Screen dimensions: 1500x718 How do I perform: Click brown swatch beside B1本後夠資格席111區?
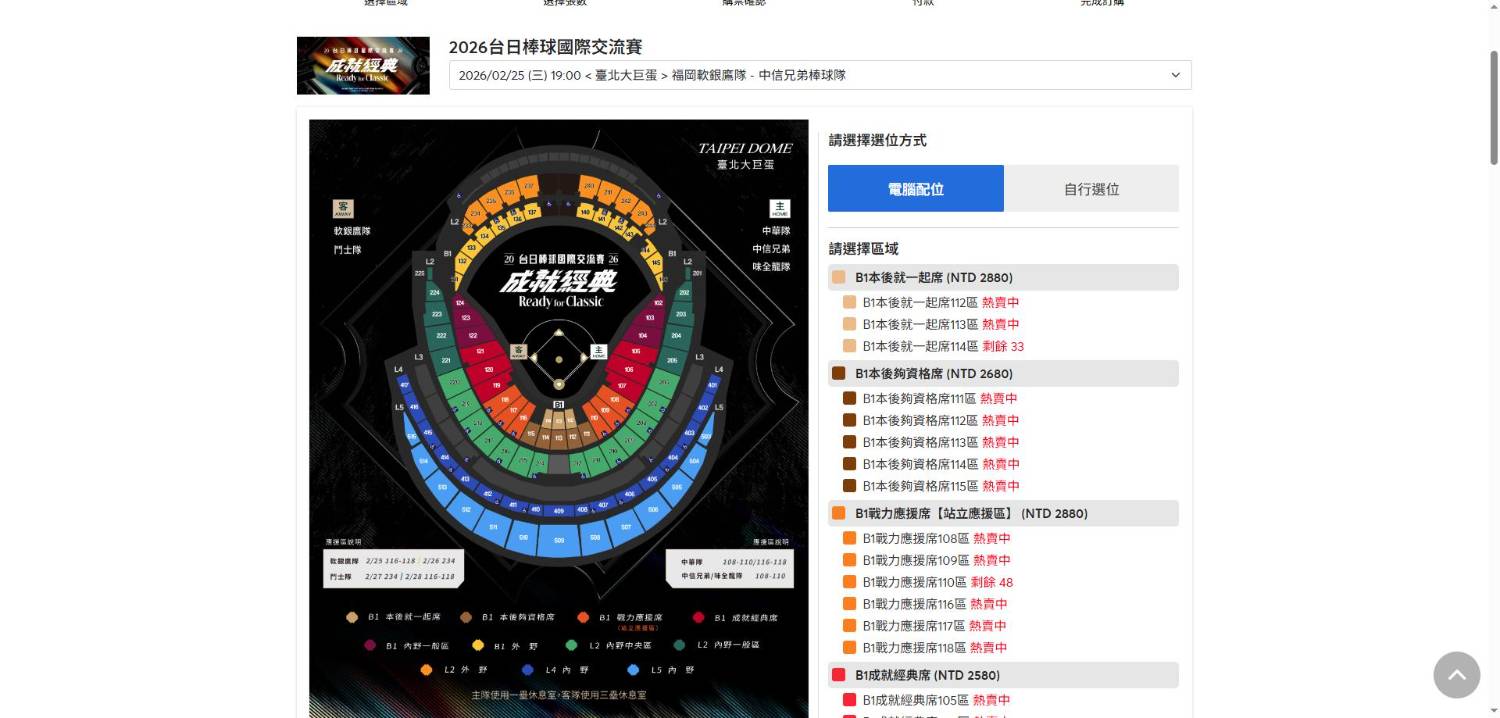850,398
